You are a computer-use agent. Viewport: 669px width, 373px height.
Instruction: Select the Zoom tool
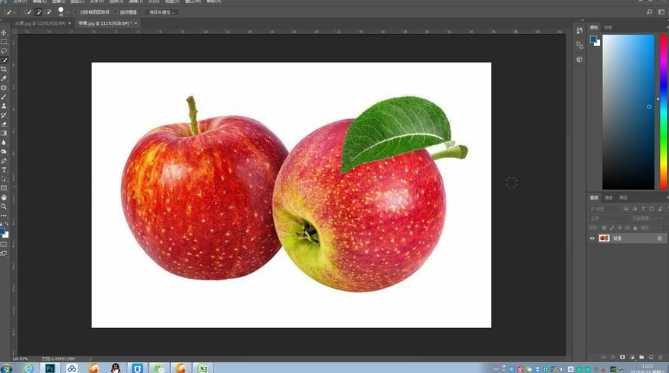[x=4, y=207]
